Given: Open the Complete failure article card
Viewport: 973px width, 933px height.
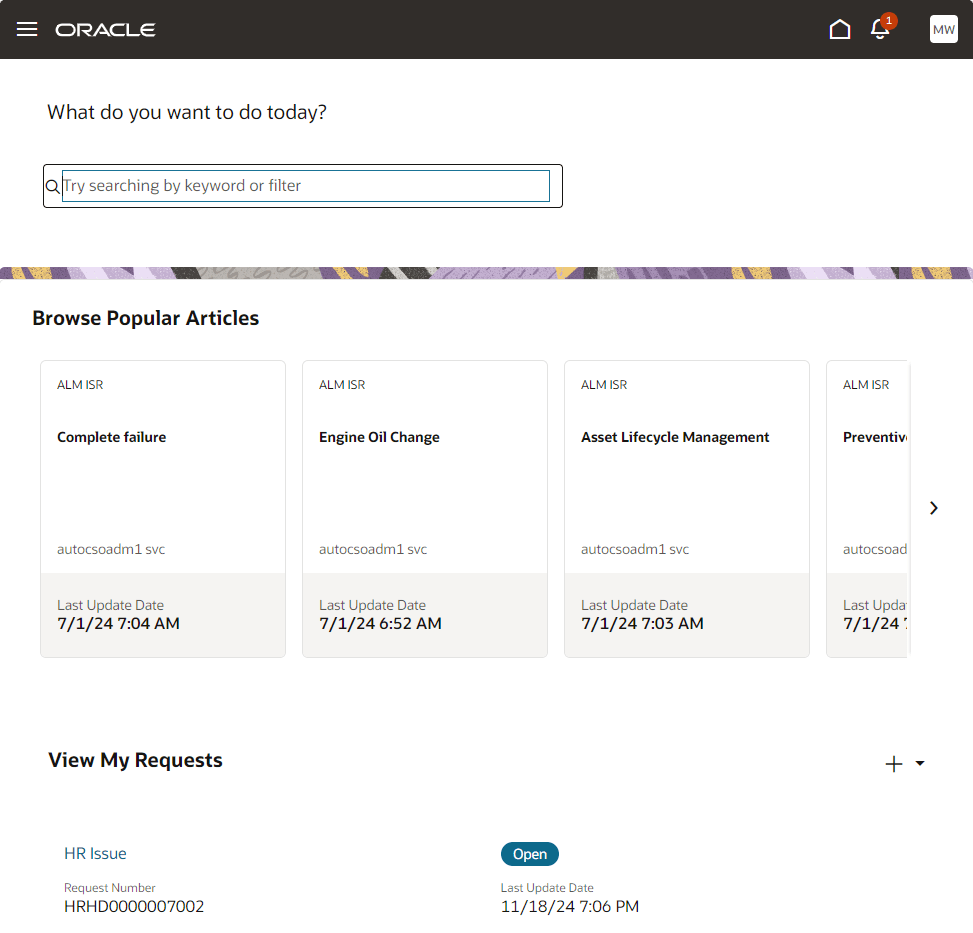Looking at the screenshot, I should 163,509.
